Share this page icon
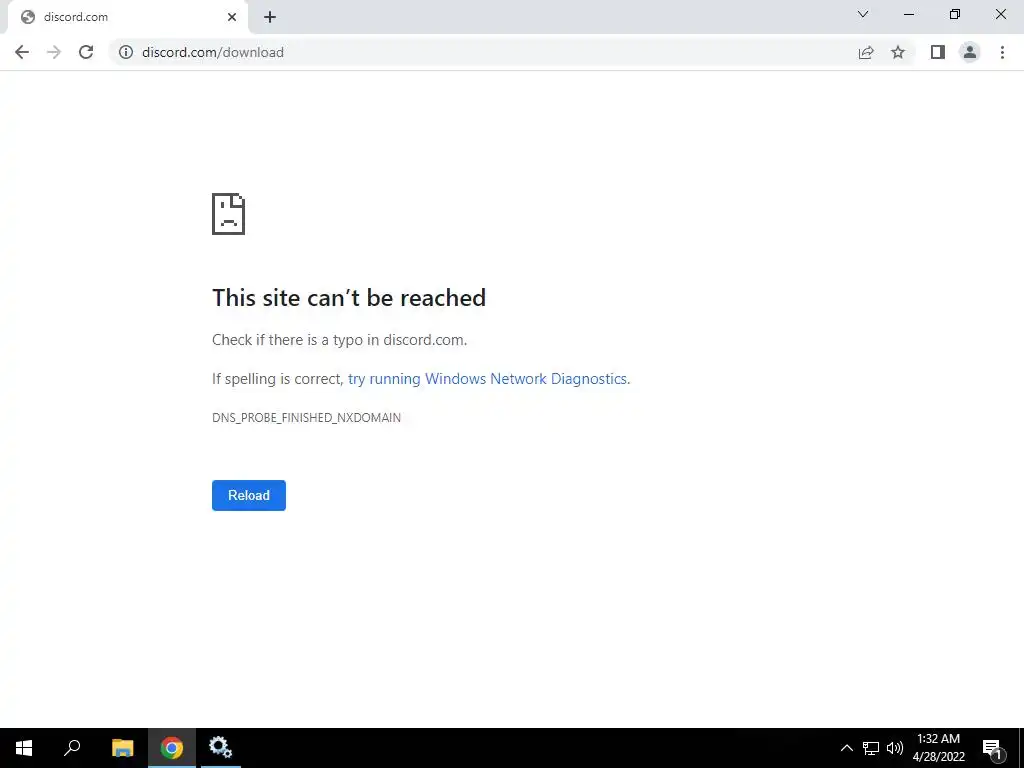Viewport: 1024px width, 768px height. click(x=866, y=52)
